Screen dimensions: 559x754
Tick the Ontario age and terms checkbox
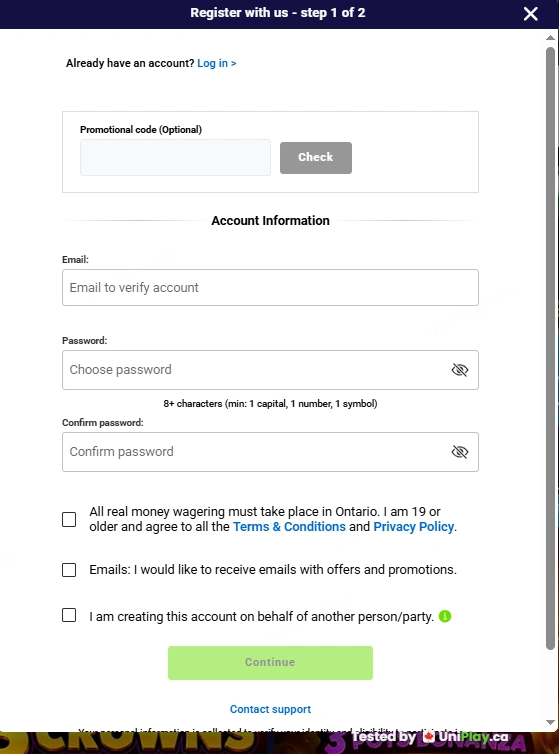[69, 519]
